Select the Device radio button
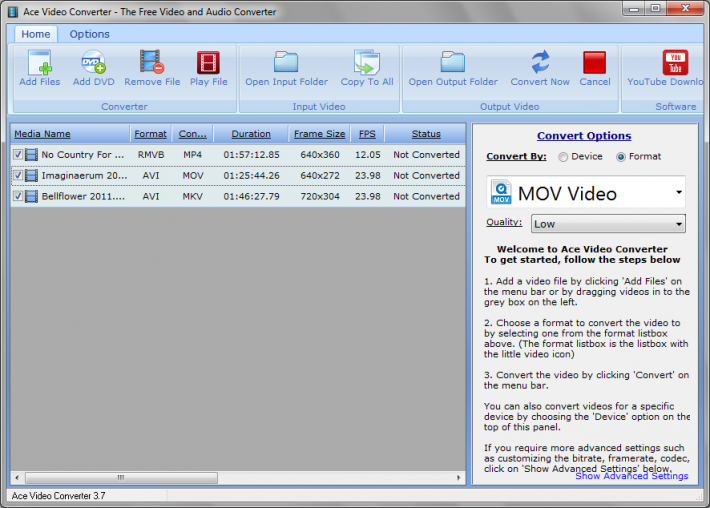Viewport: 710px width, 508px height. click(563, 157)
